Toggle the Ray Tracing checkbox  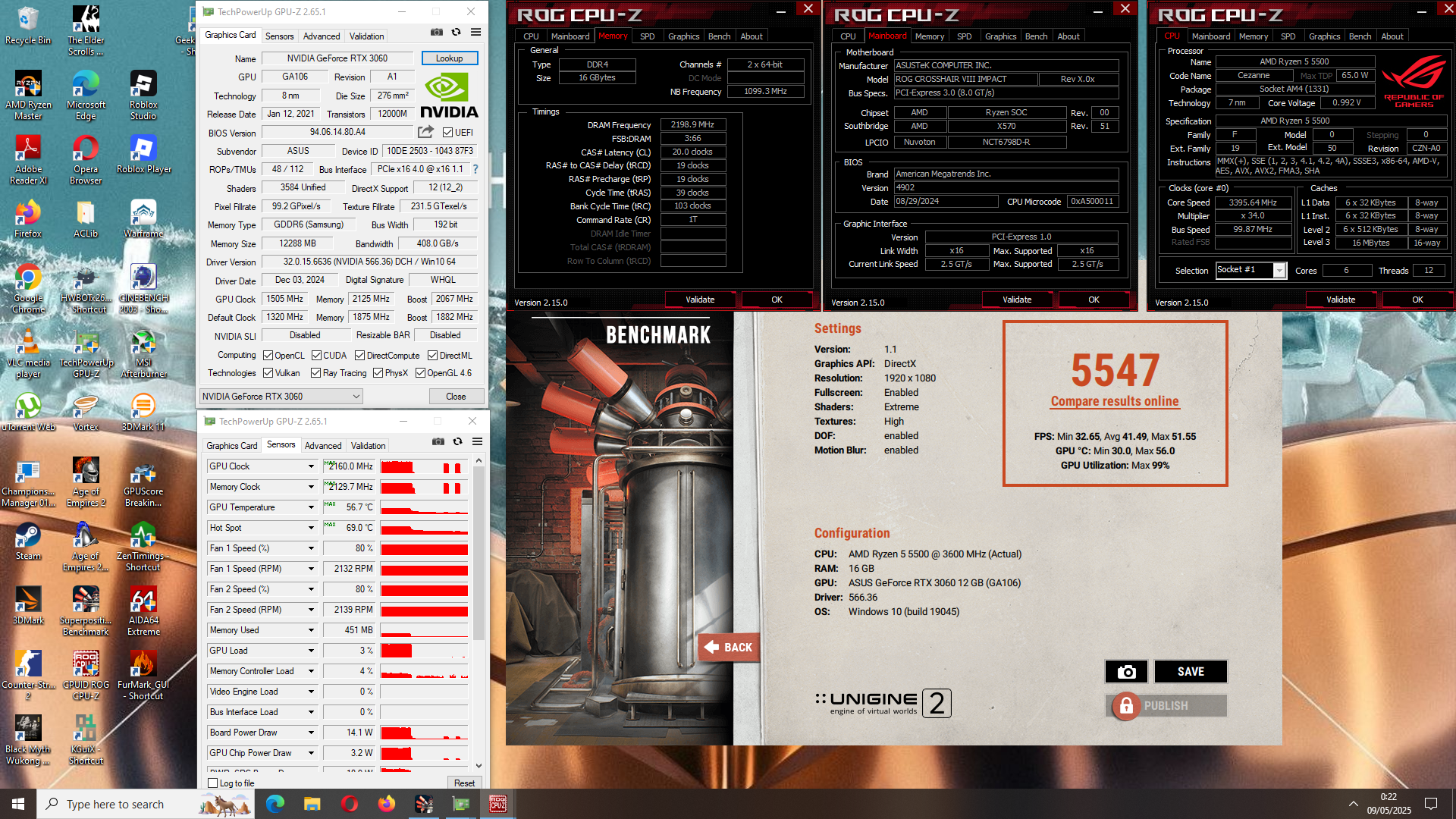pos(316,373)
